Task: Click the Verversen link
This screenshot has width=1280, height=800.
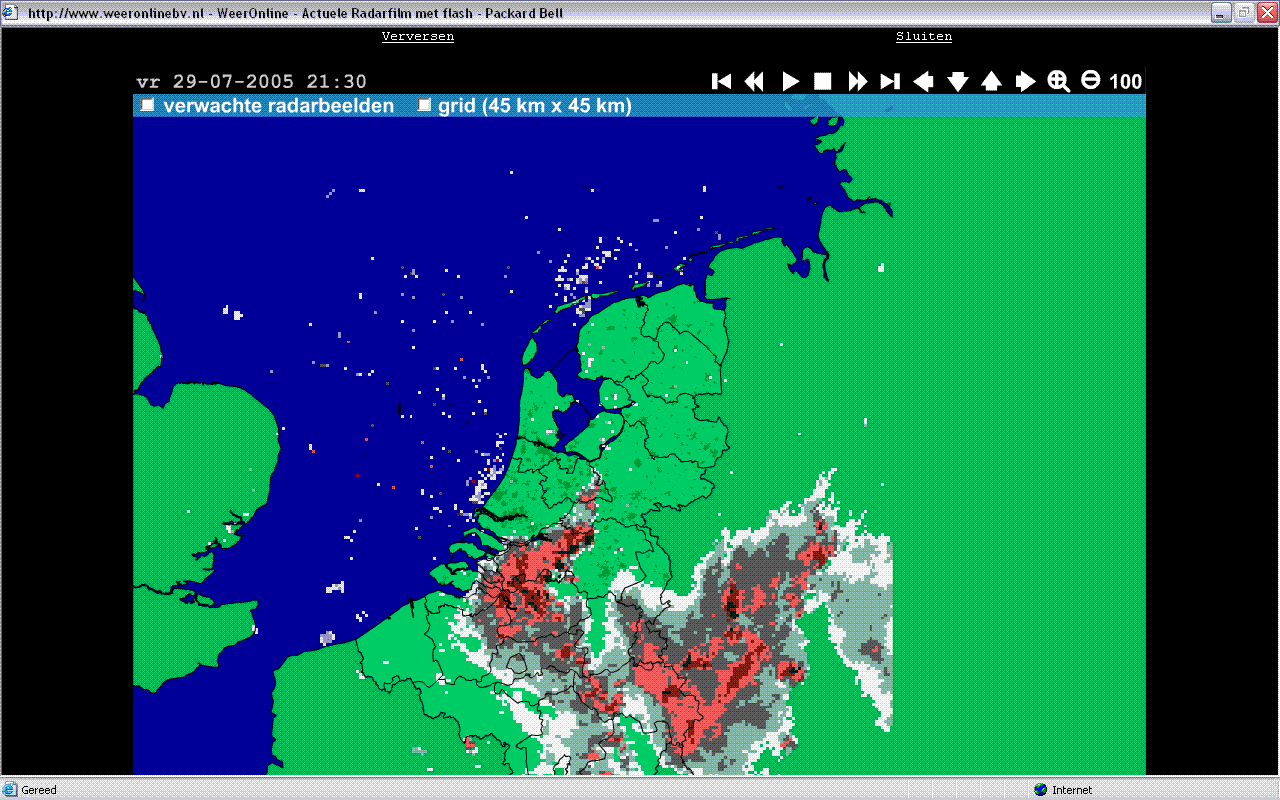Action: point(418,36)
